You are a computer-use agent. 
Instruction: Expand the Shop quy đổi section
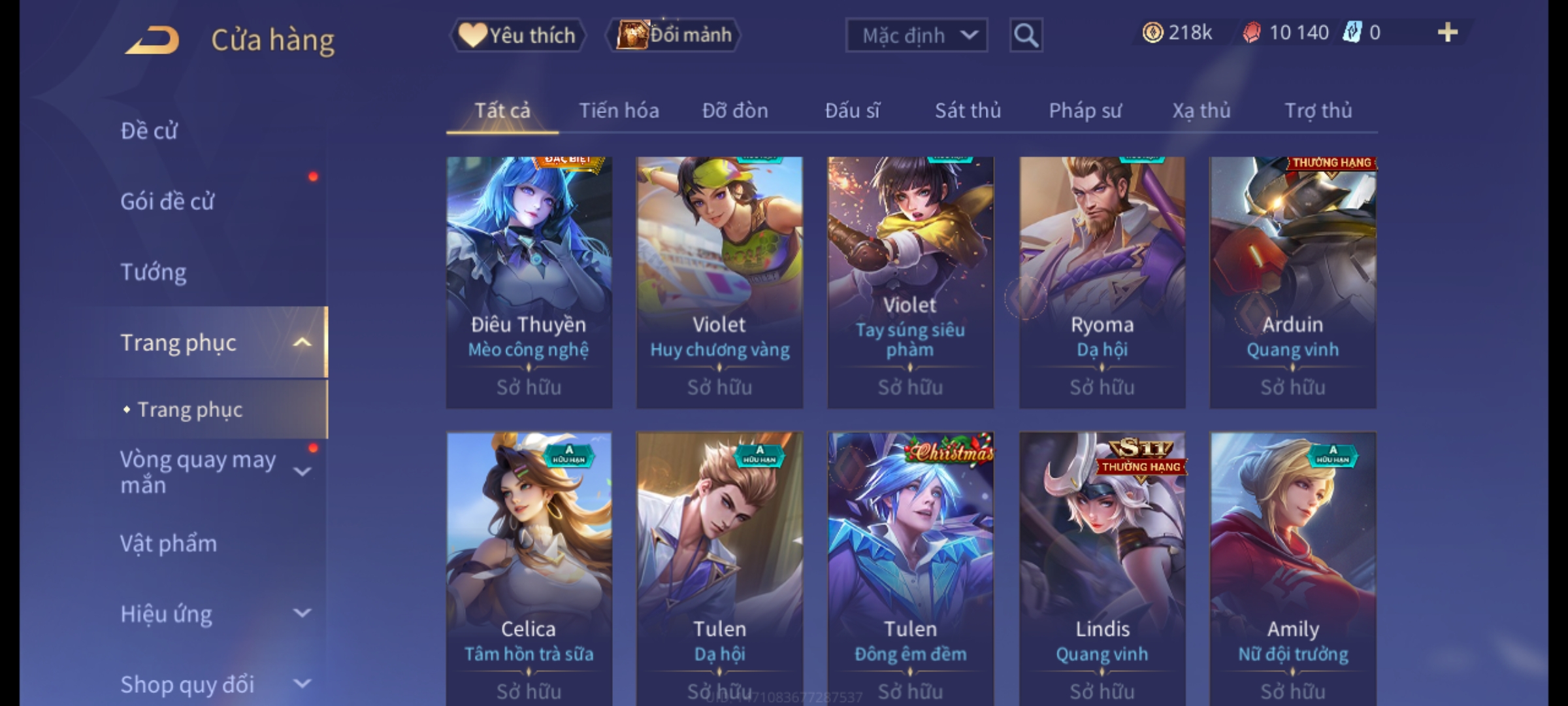pos(302,684)
